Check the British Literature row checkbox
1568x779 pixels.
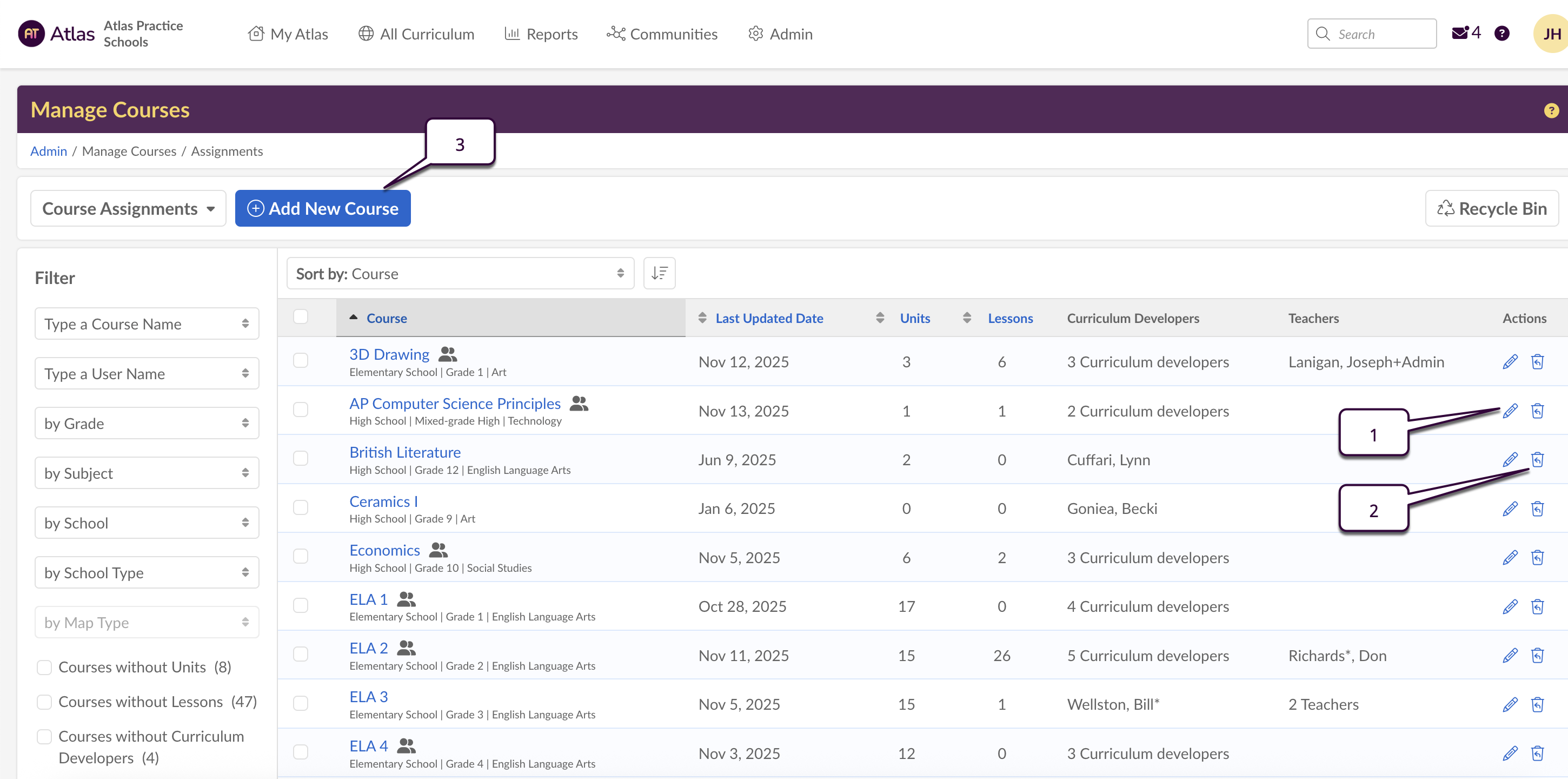tap(301, 459)
